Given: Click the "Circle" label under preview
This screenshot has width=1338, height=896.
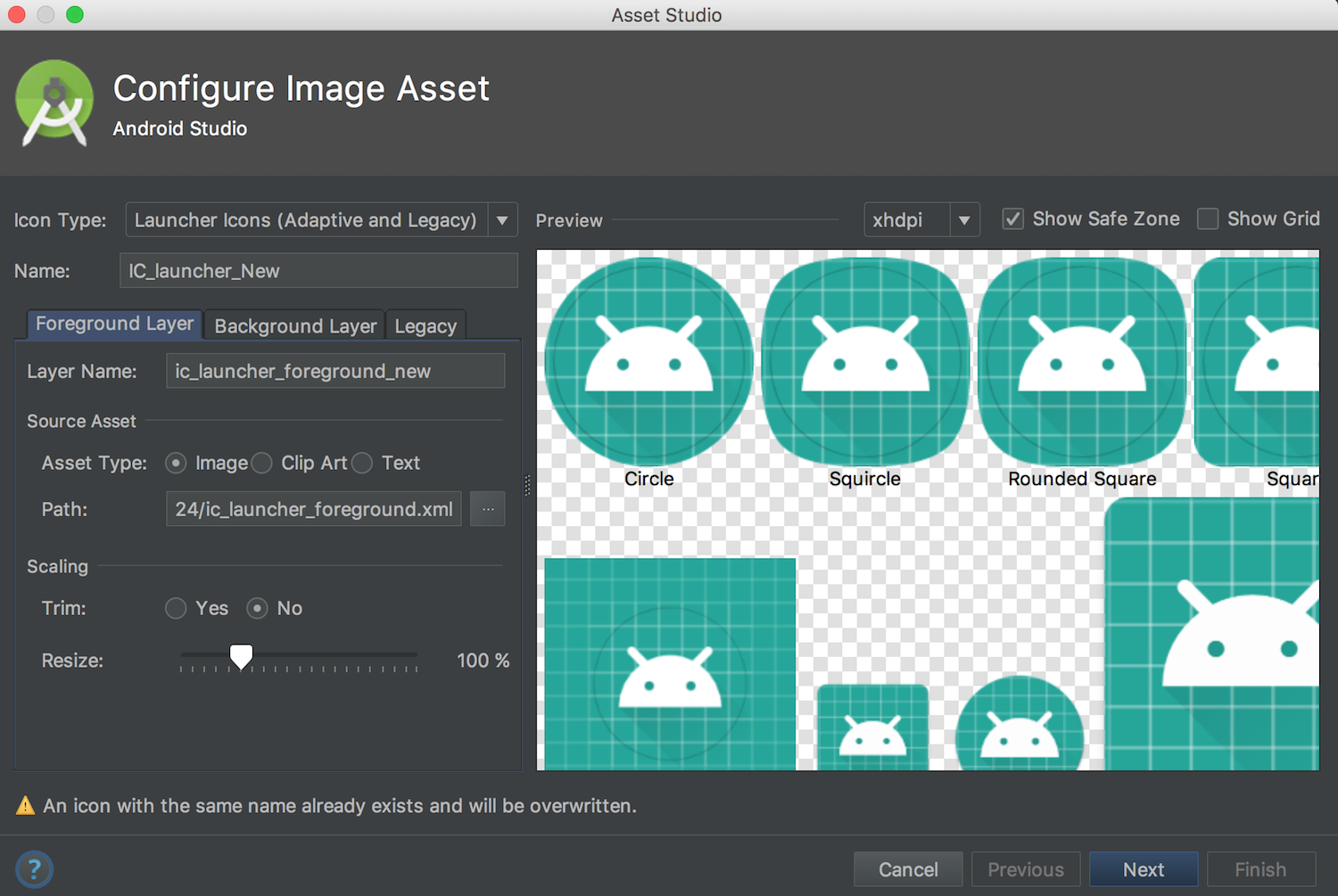Looking at the screenshot, I should point(649,479).
